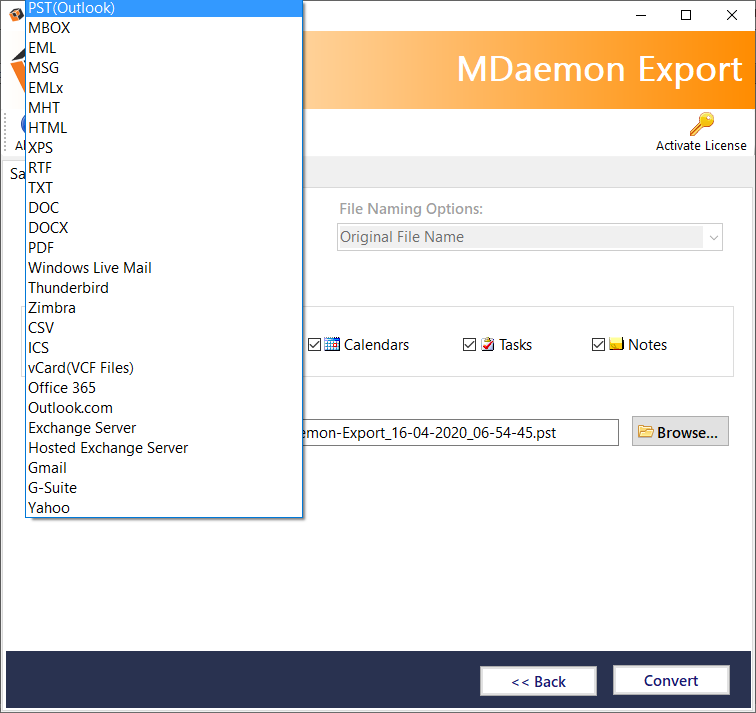Screen dimensions: 756x713
Task: Disable the Notes checkbox
Action: click(598, 345)
